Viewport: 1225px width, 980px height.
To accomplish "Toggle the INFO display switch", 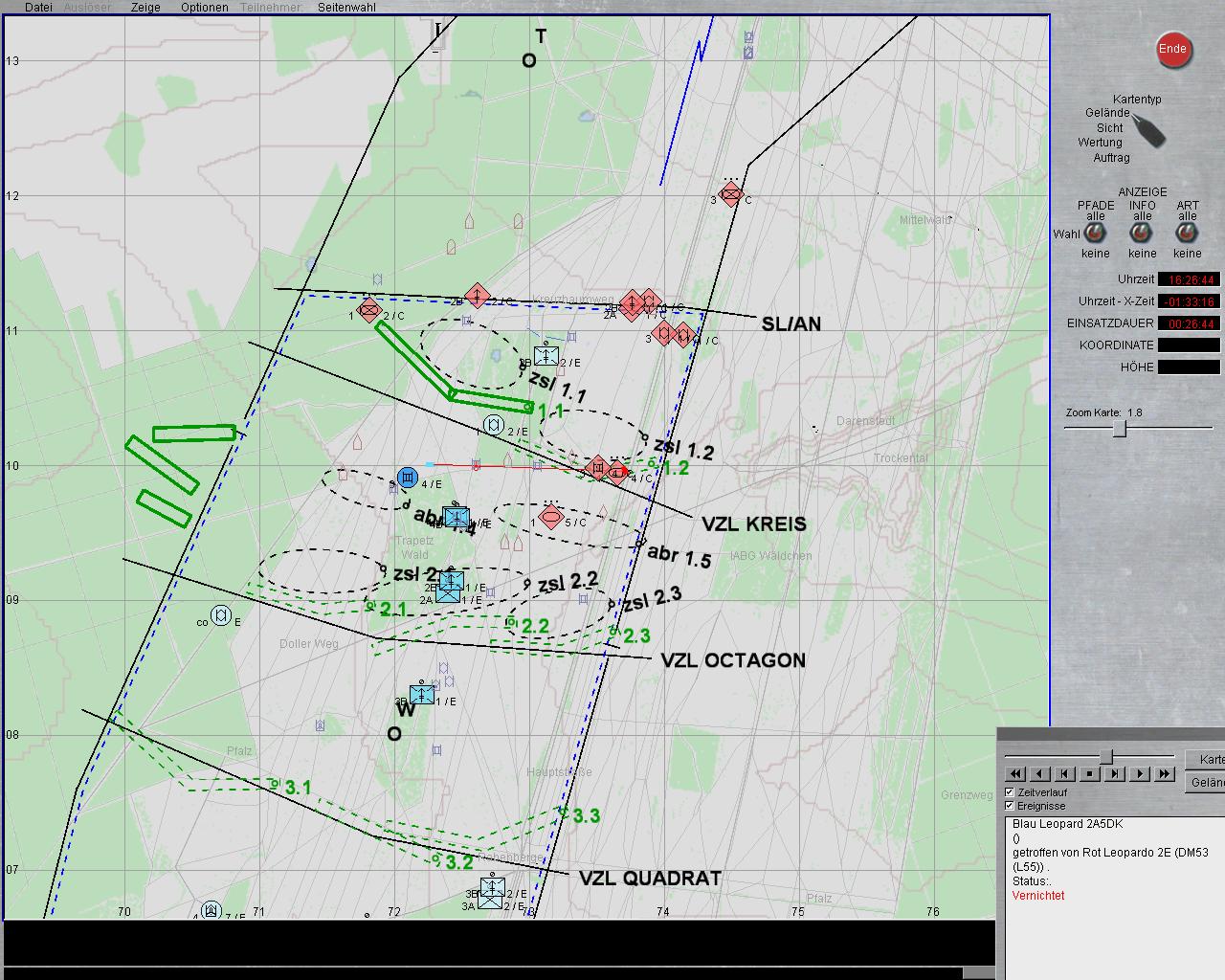I will pos(1142,234).
